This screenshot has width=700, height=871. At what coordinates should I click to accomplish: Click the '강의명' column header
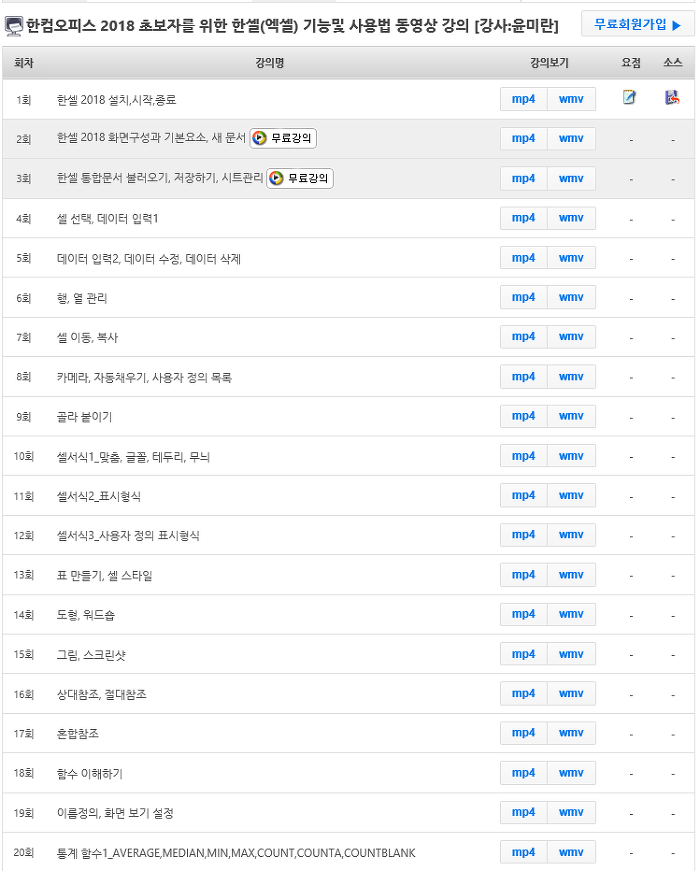click(x=270, y=63)
